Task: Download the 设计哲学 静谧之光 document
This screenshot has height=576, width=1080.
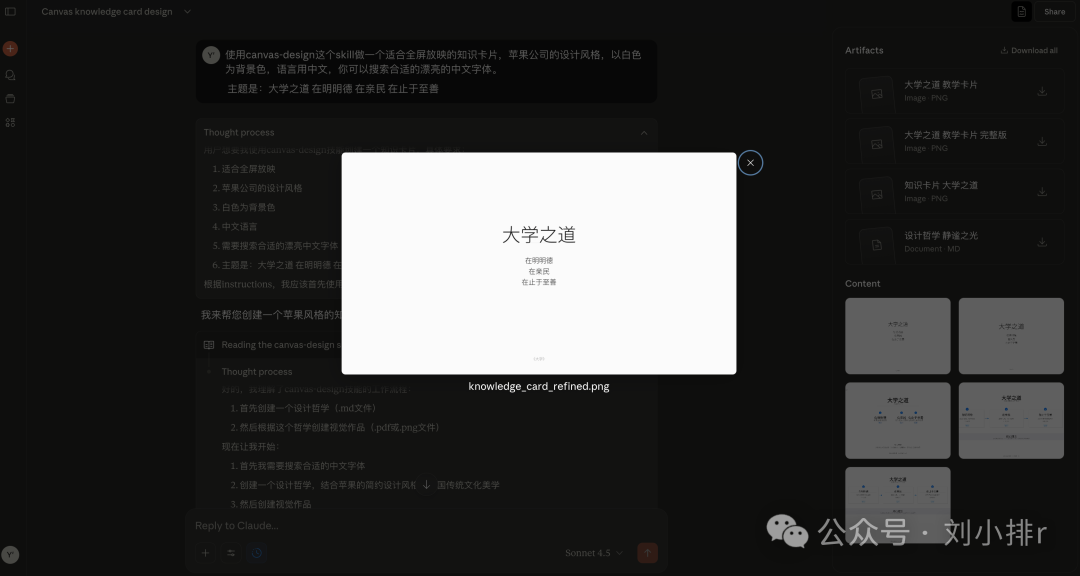Action: point(1042,242)
